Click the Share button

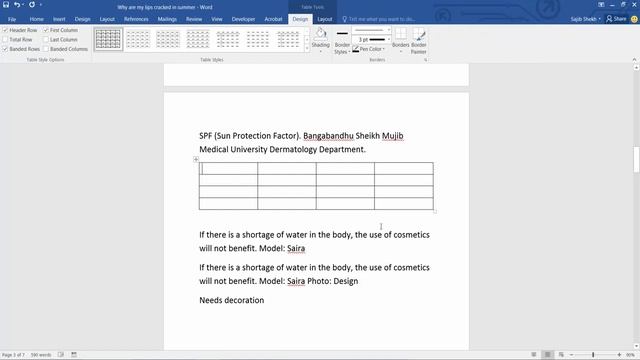click(616, 19)
